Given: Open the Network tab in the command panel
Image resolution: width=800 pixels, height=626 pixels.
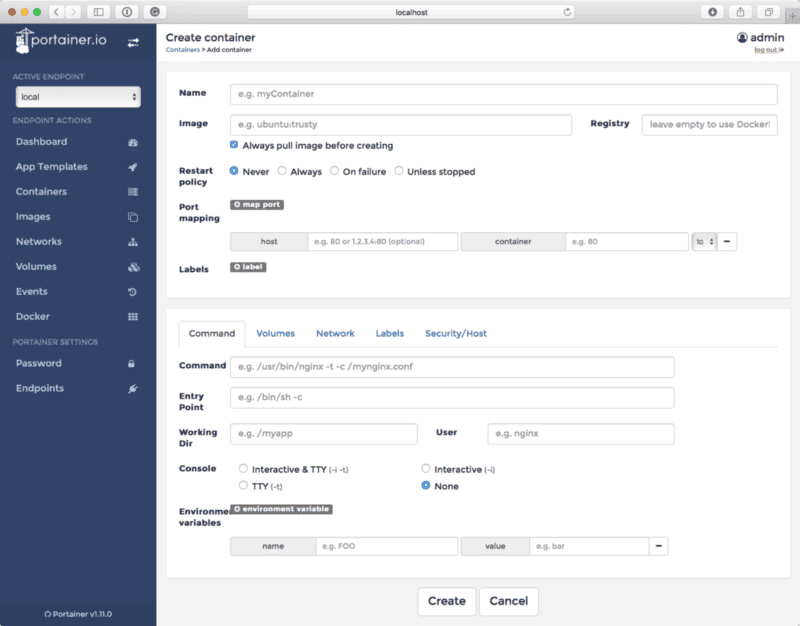Looking at the screenshot, I should 335,333.
